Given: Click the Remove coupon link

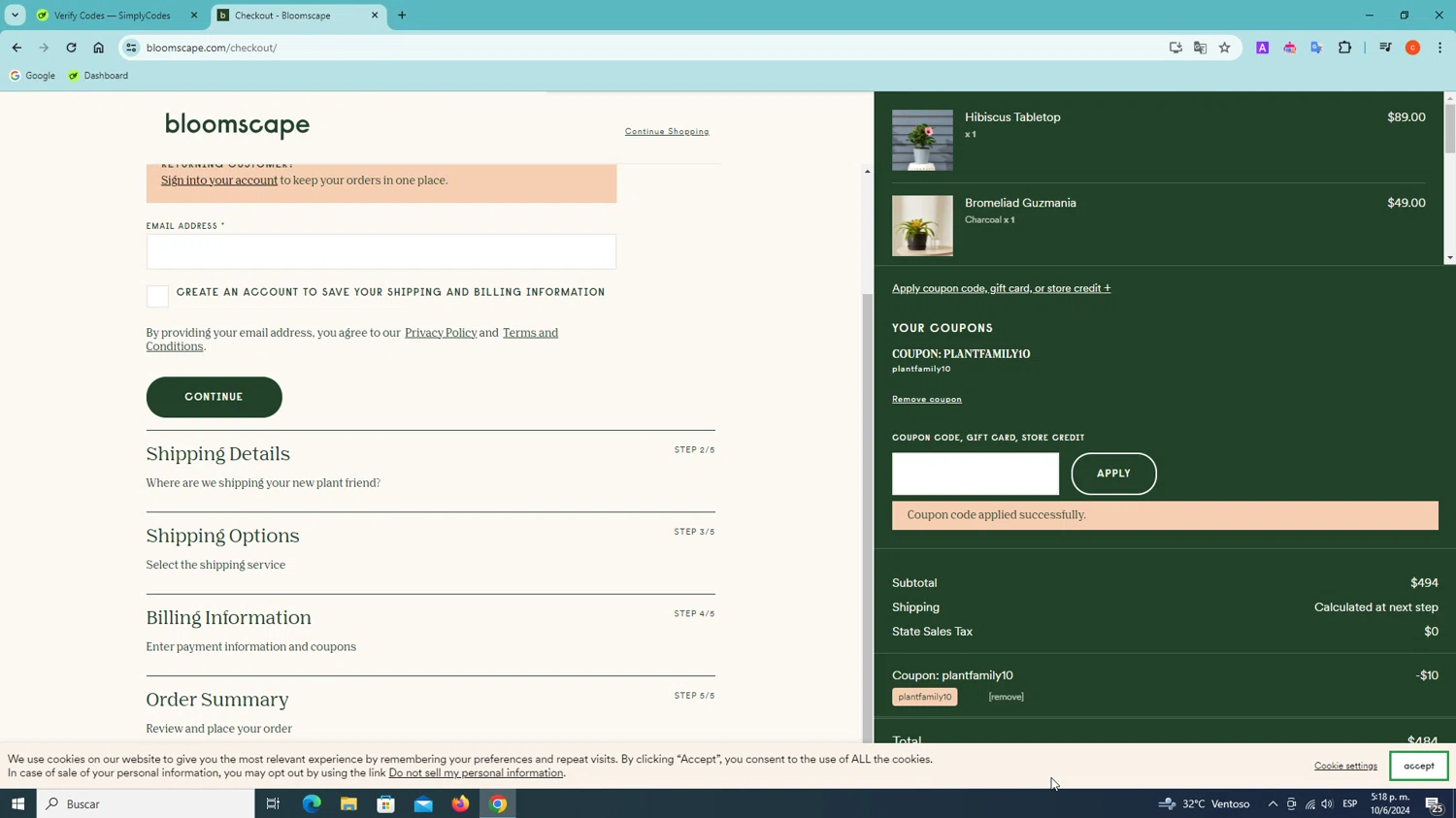Looking at the screenshot, I should [x=927, y=399].
